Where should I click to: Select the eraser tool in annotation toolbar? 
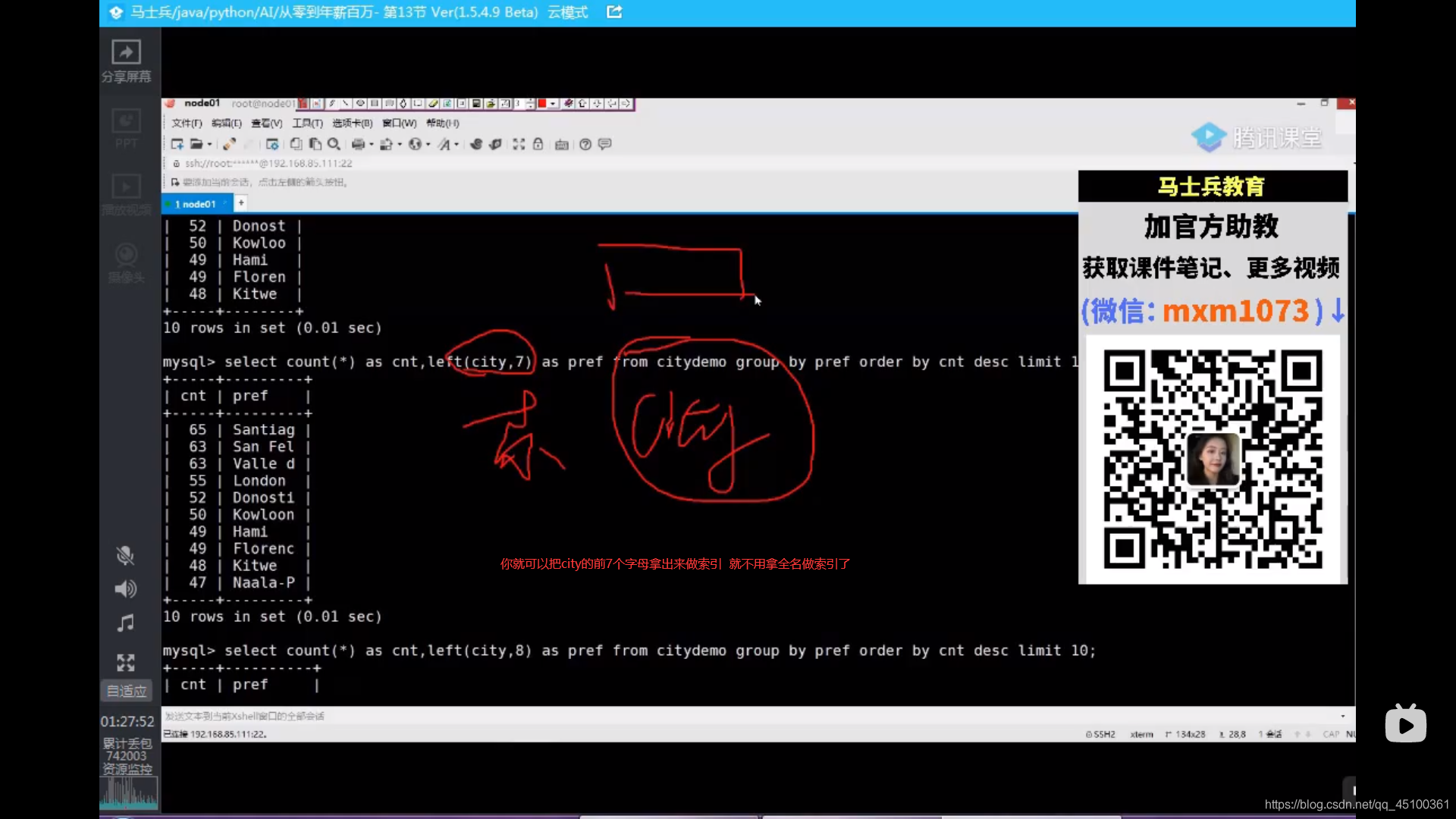pyautogui.click(x=433, y=103)
